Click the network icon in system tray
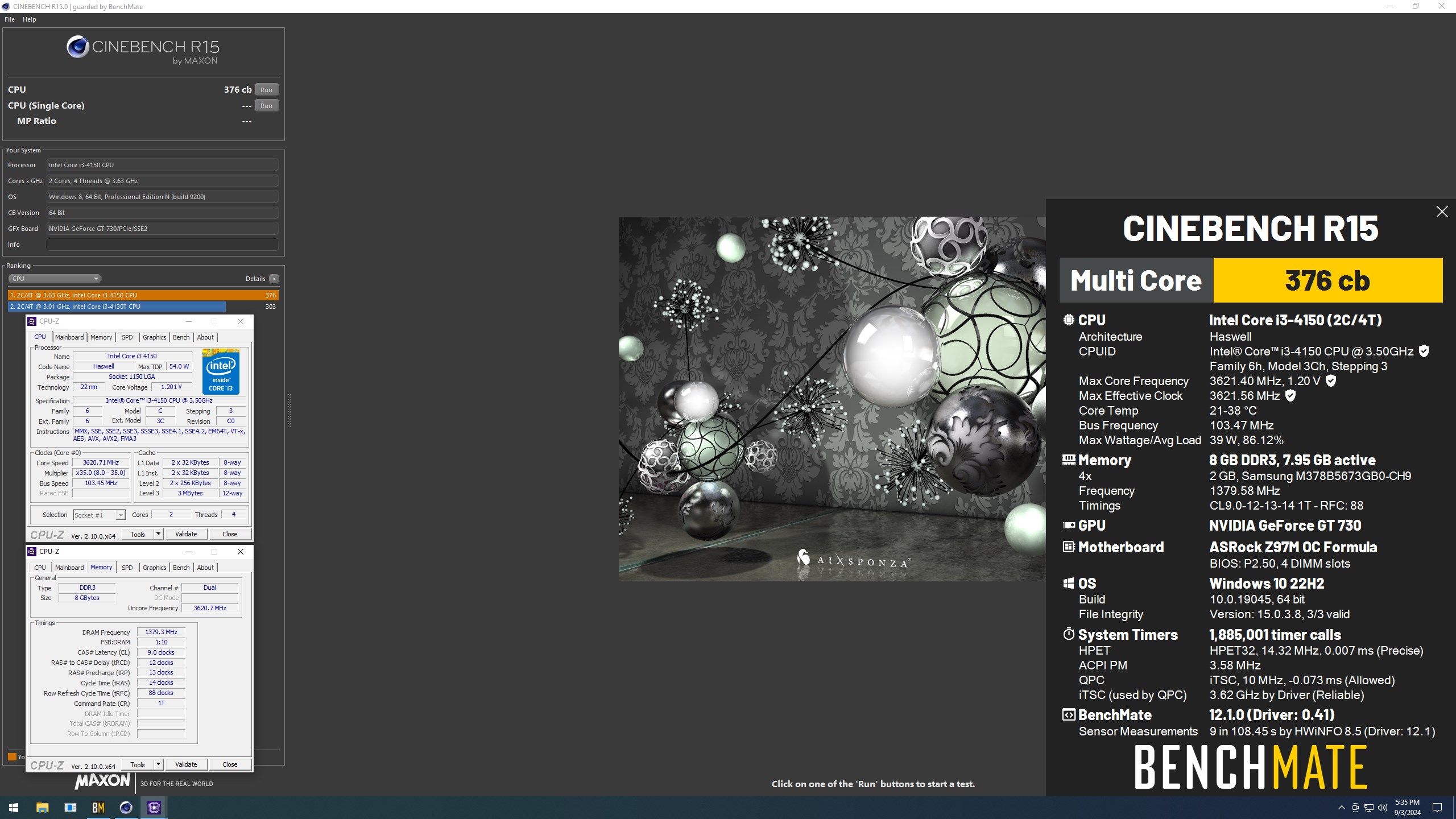 [x=1369, y=808]
